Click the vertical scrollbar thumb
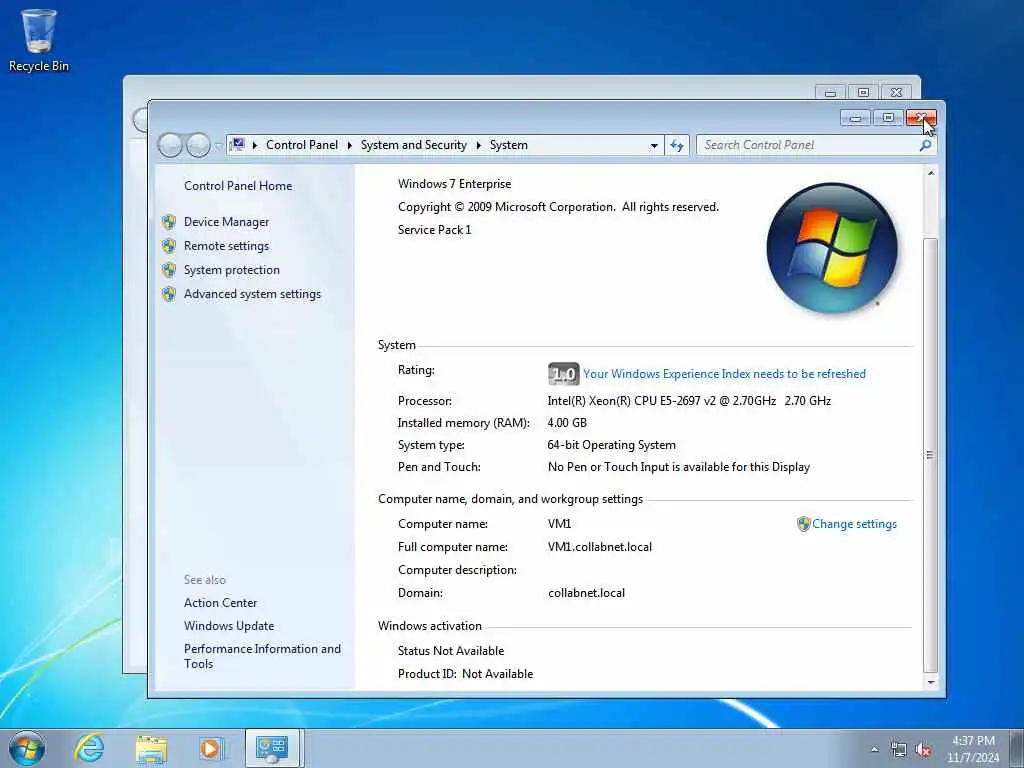Image resolution: width=1024 pixels, height=768 pixels. [x=931, y=455]
